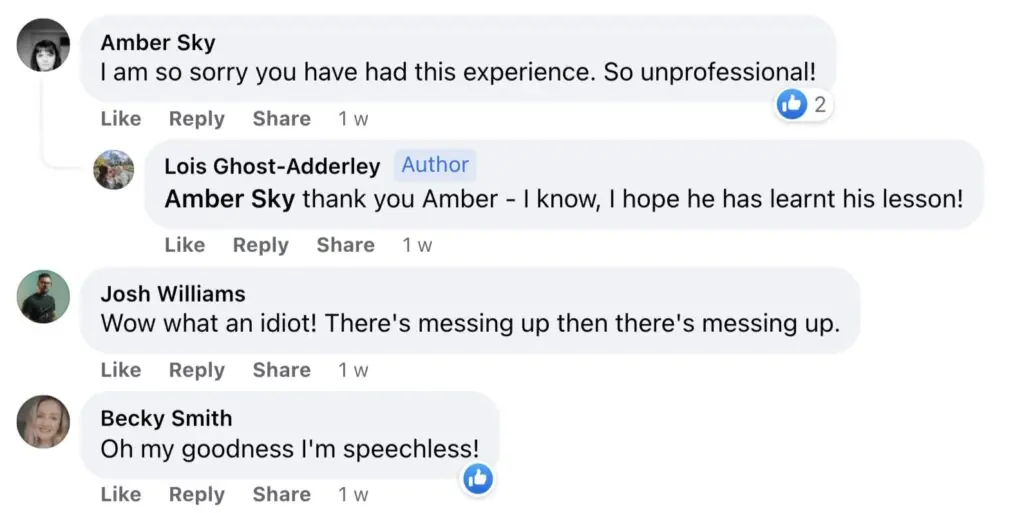Open Amber Sky's profile picture
This screenshot has height=513, width=1024.
pyautogui.click(x=44, y=45)
